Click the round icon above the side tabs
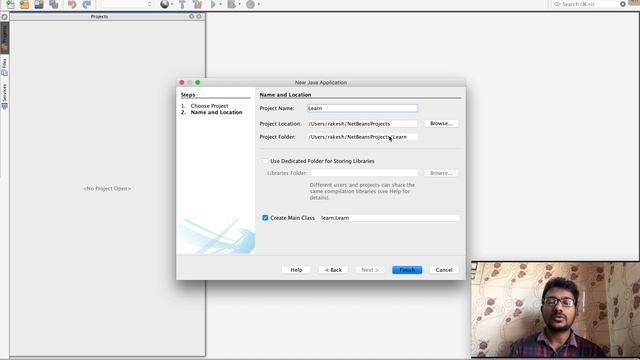 [4, 17]
